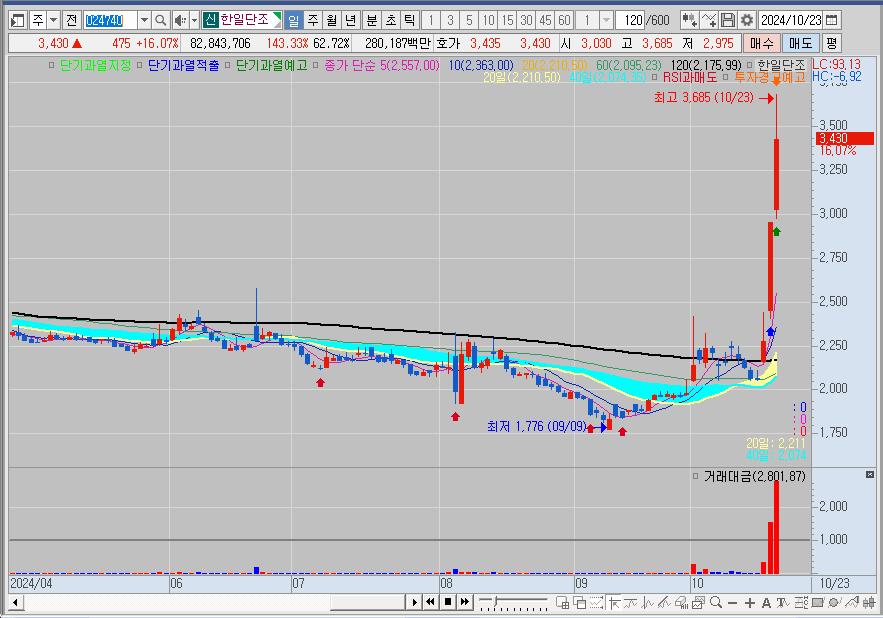The width and height of the screenshot is (883, 618).
Task: Click the zoom magnifier in bottom toolbar
Action: [x=716, y=603]
